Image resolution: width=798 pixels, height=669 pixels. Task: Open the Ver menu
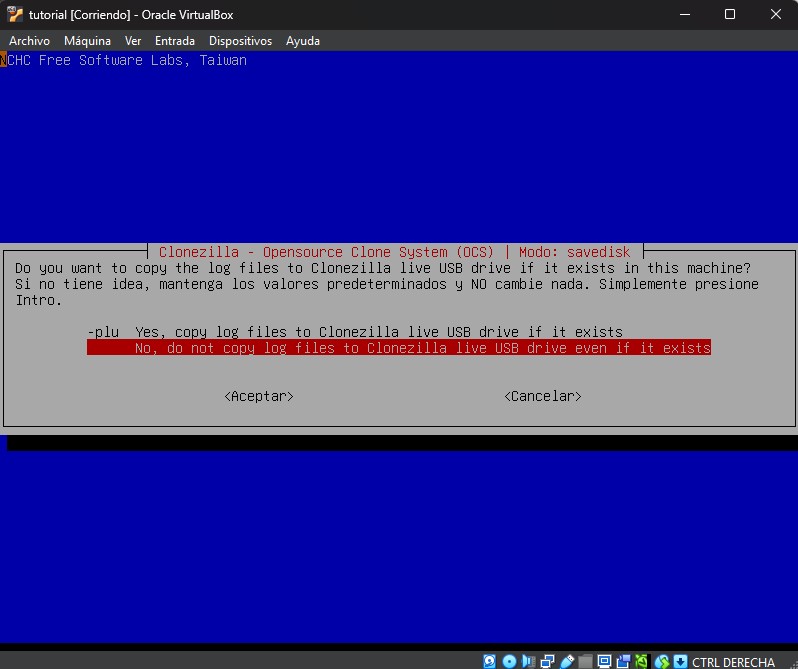tap(133, 41)
